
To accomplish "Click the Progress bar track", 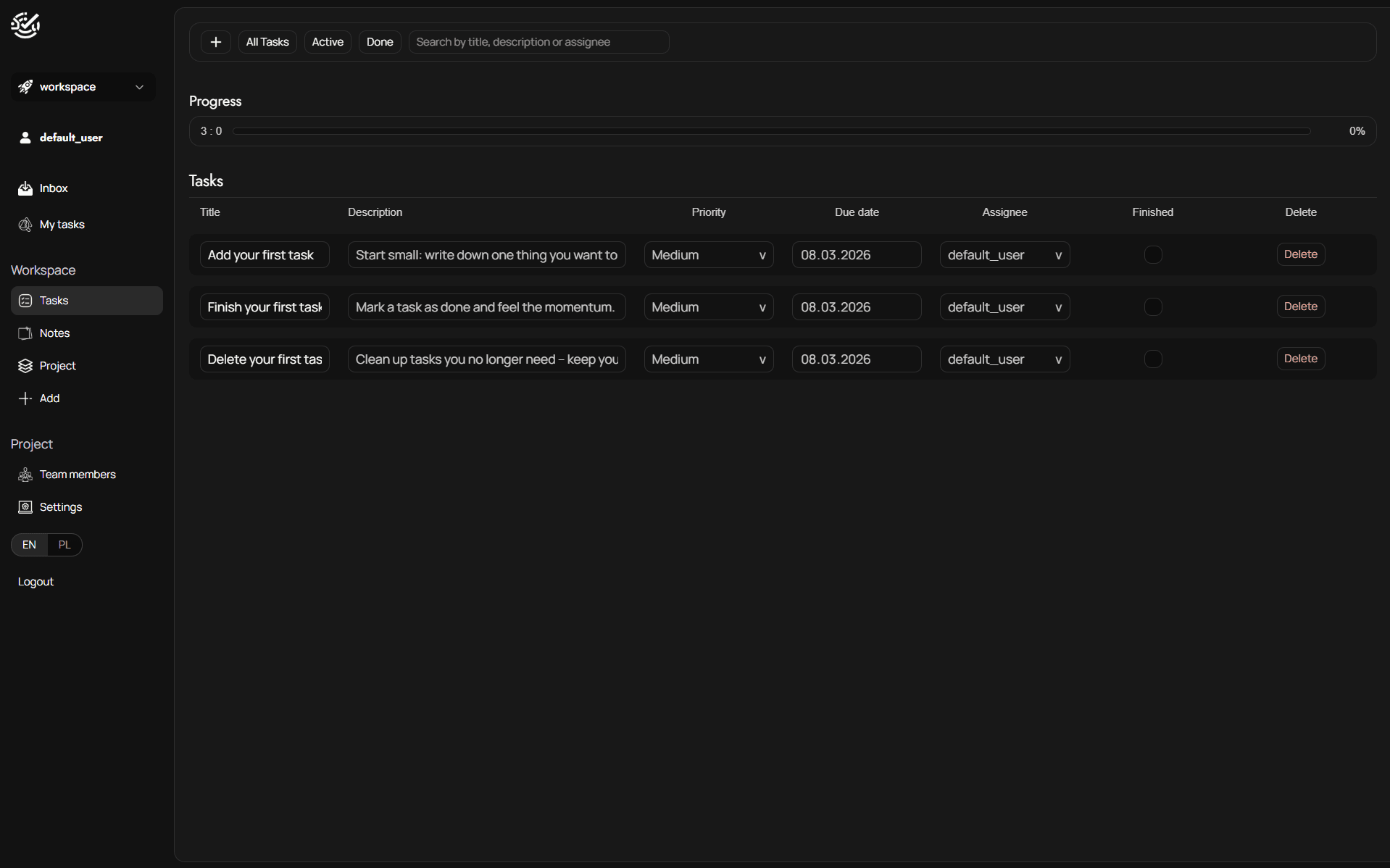I will [771, 131].
